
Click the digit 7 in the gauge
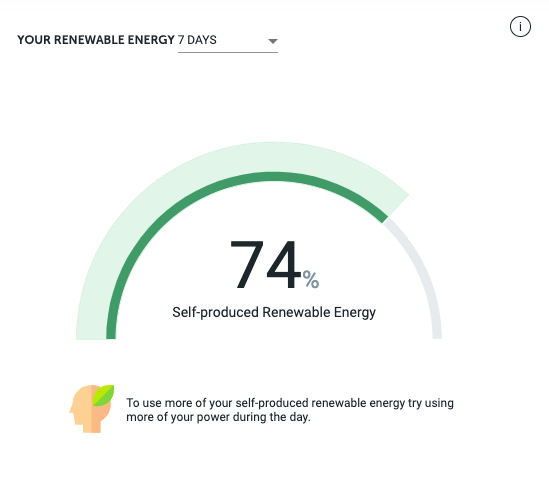coord(247,264)
